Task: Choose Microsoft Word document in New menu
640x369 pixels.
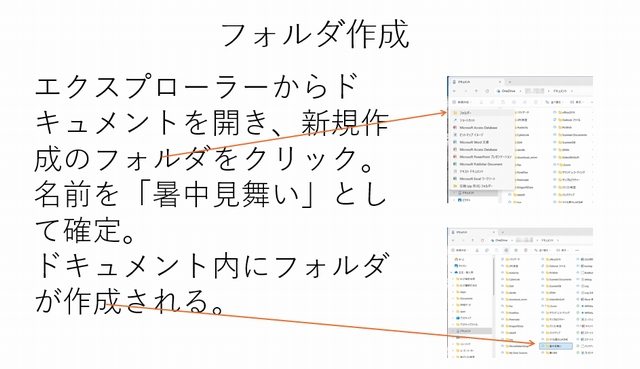Action: [x=473, y=142]
